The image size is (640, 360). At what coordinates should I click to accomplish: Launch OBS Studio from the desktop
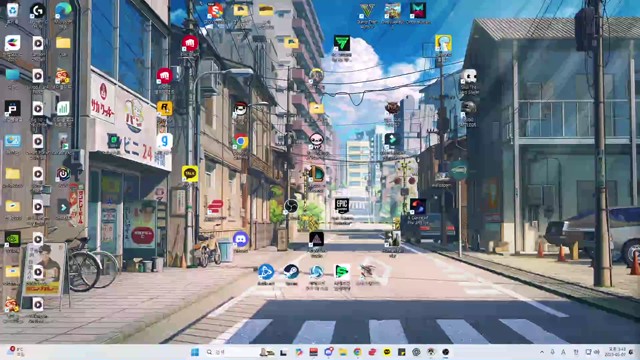click(291, 206)
